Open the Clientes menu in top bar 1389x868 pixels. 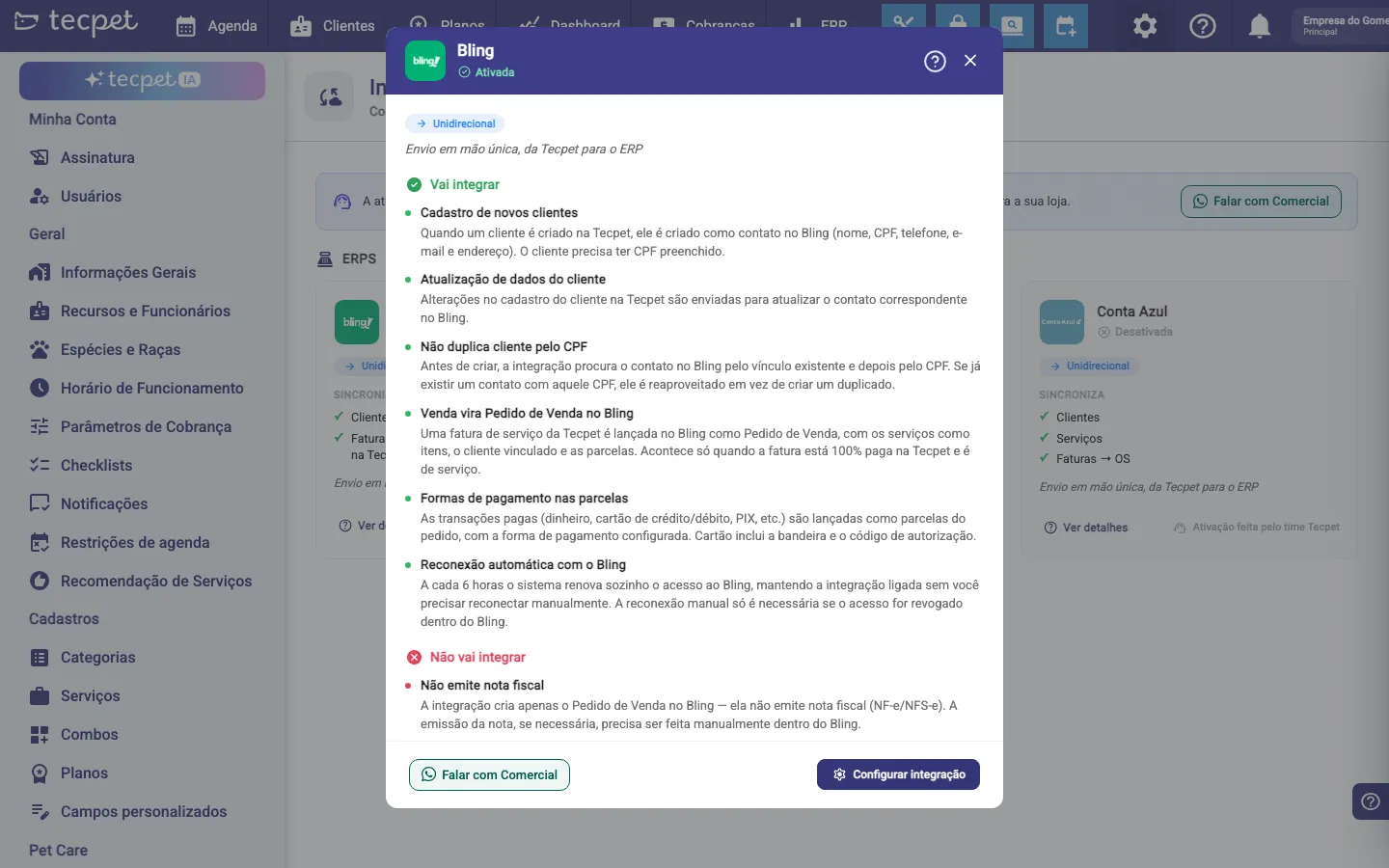[333, 26]
